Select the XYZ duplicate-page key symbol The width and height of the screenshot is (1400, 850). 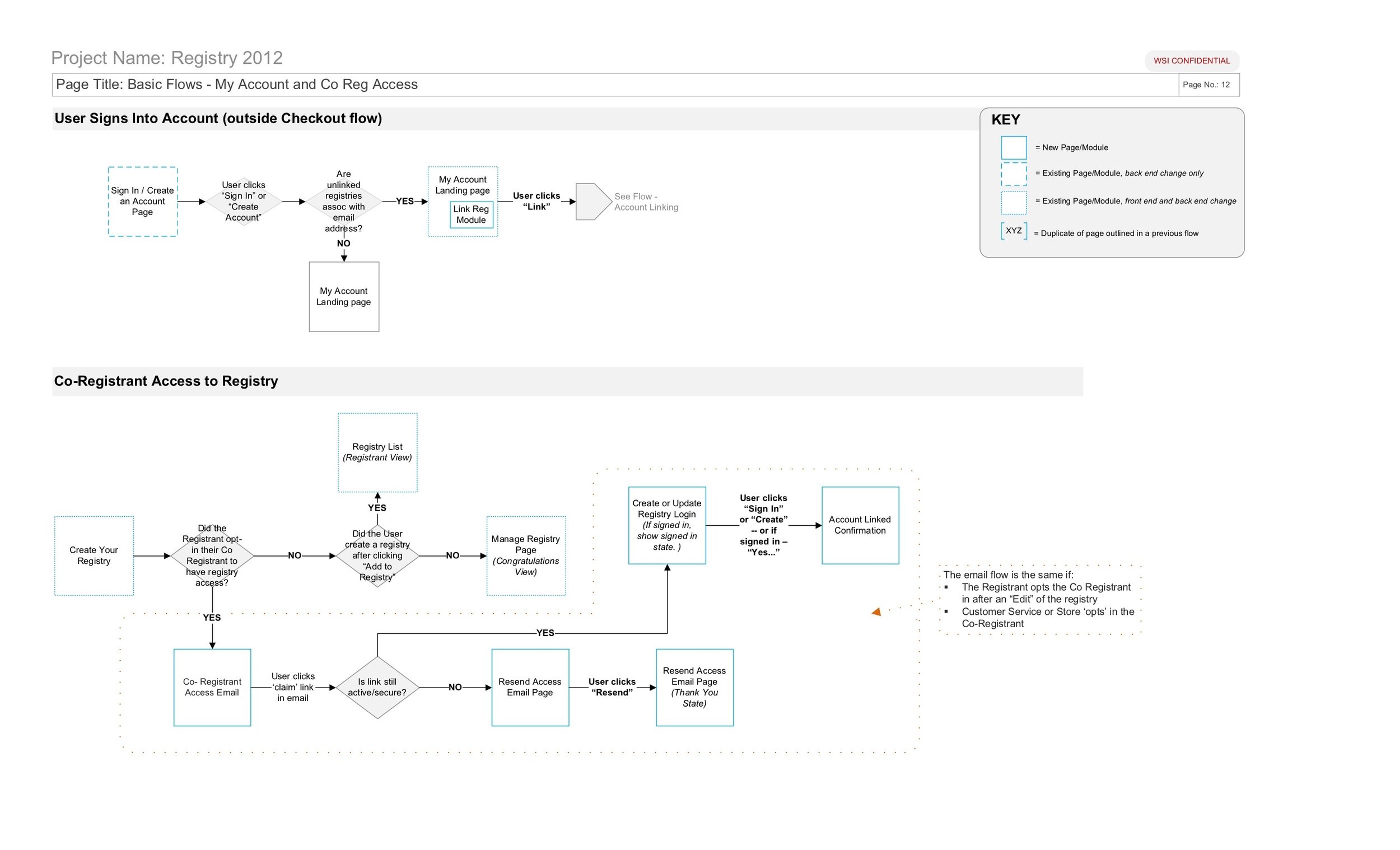coord(1014,231)
